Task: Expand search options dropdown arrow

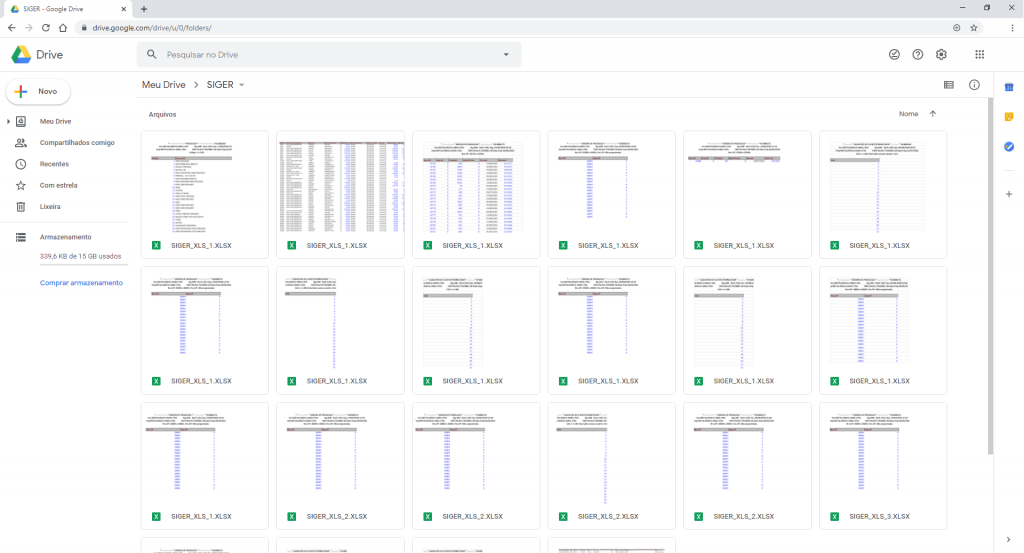Action: [x=506, y=54]
